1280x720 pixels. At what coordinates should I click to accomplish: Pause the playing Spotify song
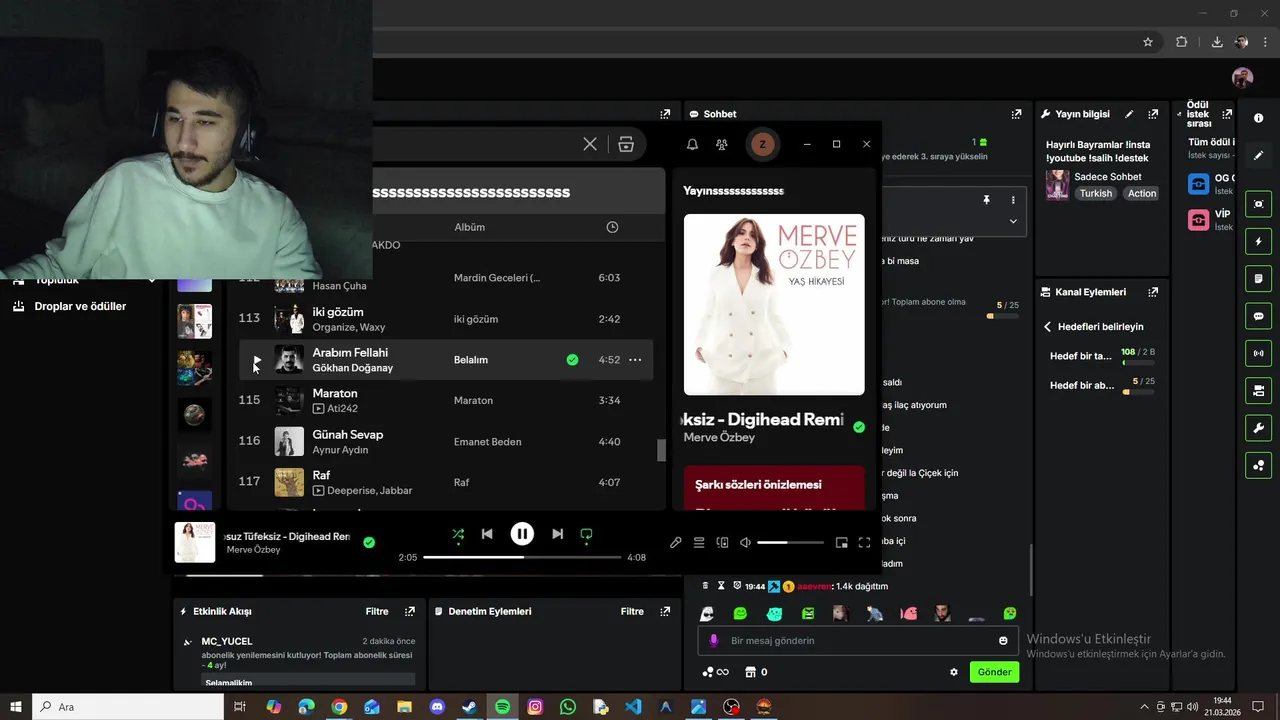[x=522, y=534]
